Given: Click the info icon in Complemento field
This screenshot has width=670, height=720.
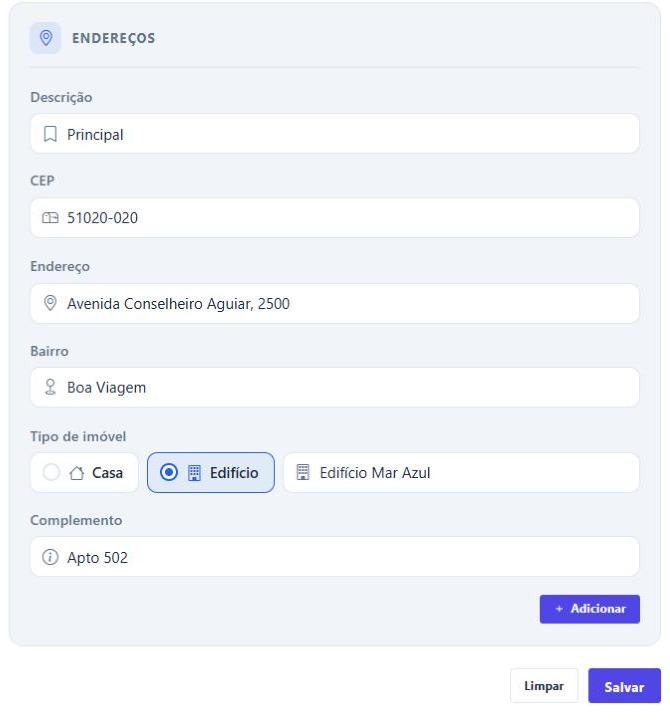Looking at the screenshot, I should point(50,557).
